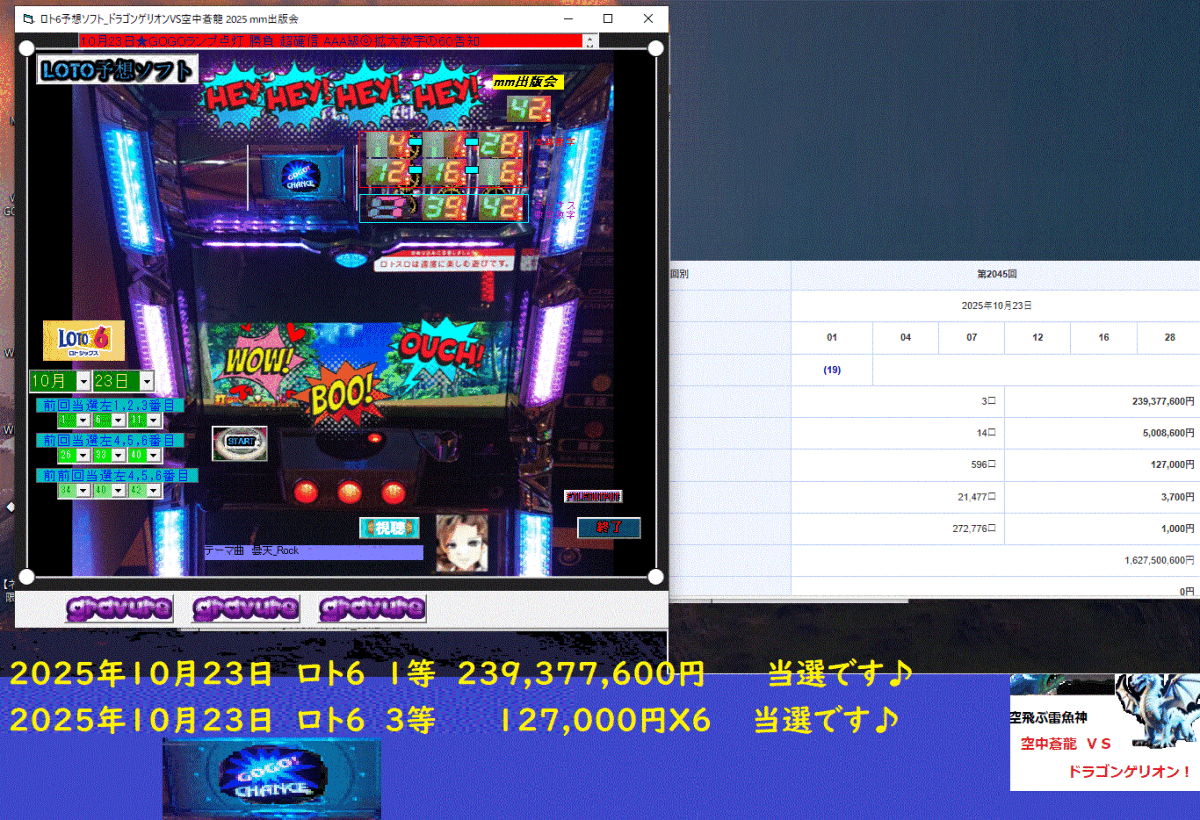Click the テーマ曲 曇天_Rock text field
This screenshot has height=820, width=1200.
(x=313, y=551)
